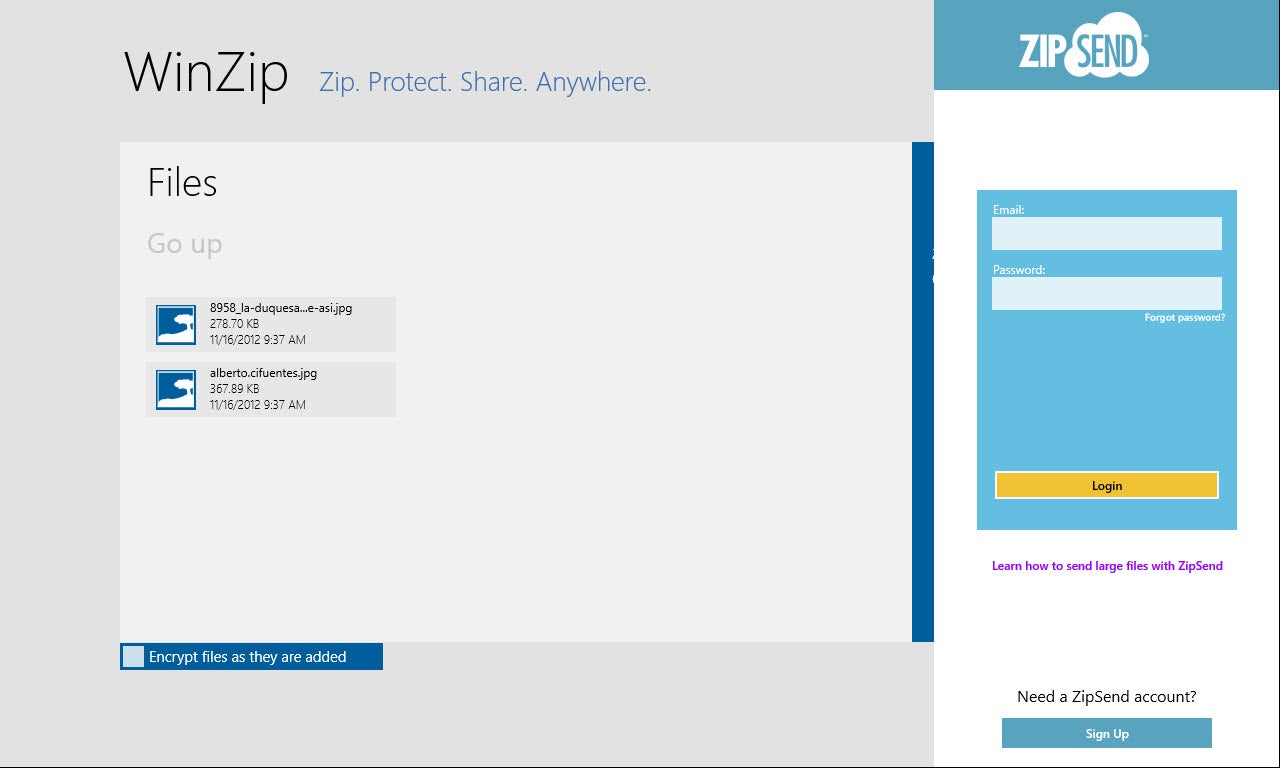
Task: Click the date under alberto.cifuentes.jpg
Action: [x=258, y=405]
